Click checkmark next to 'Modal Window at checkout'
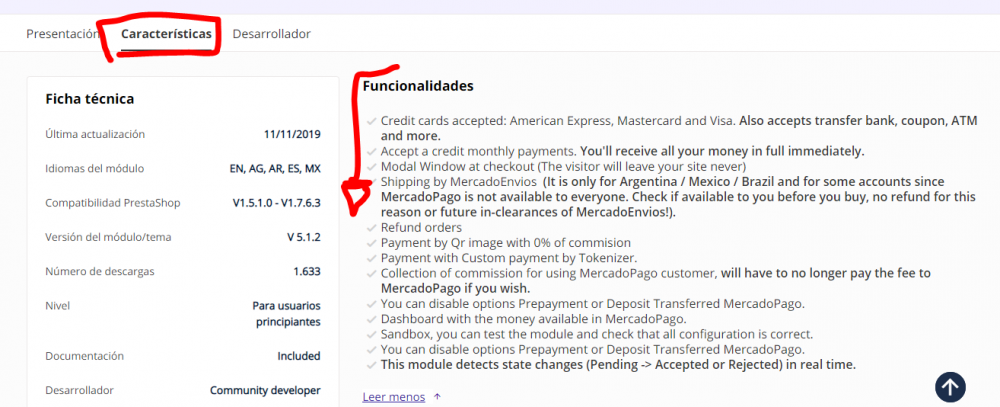This screenshot has height=407, width=1000. pyautogui.click(x=371, y=166)
